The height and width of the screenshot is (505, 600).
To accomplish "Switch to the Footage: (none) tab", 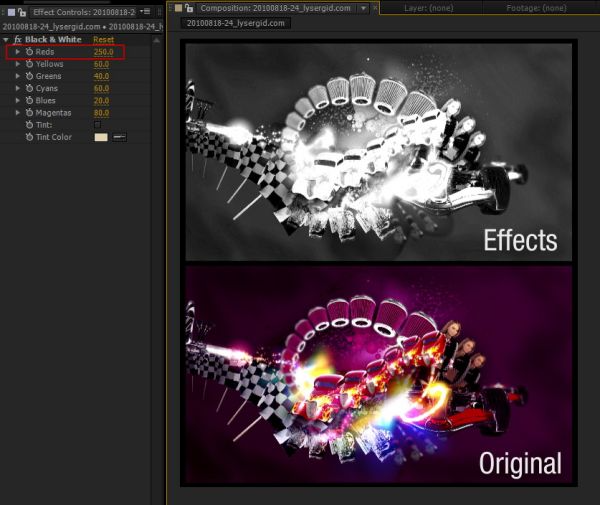I will [x=536, y=8].
